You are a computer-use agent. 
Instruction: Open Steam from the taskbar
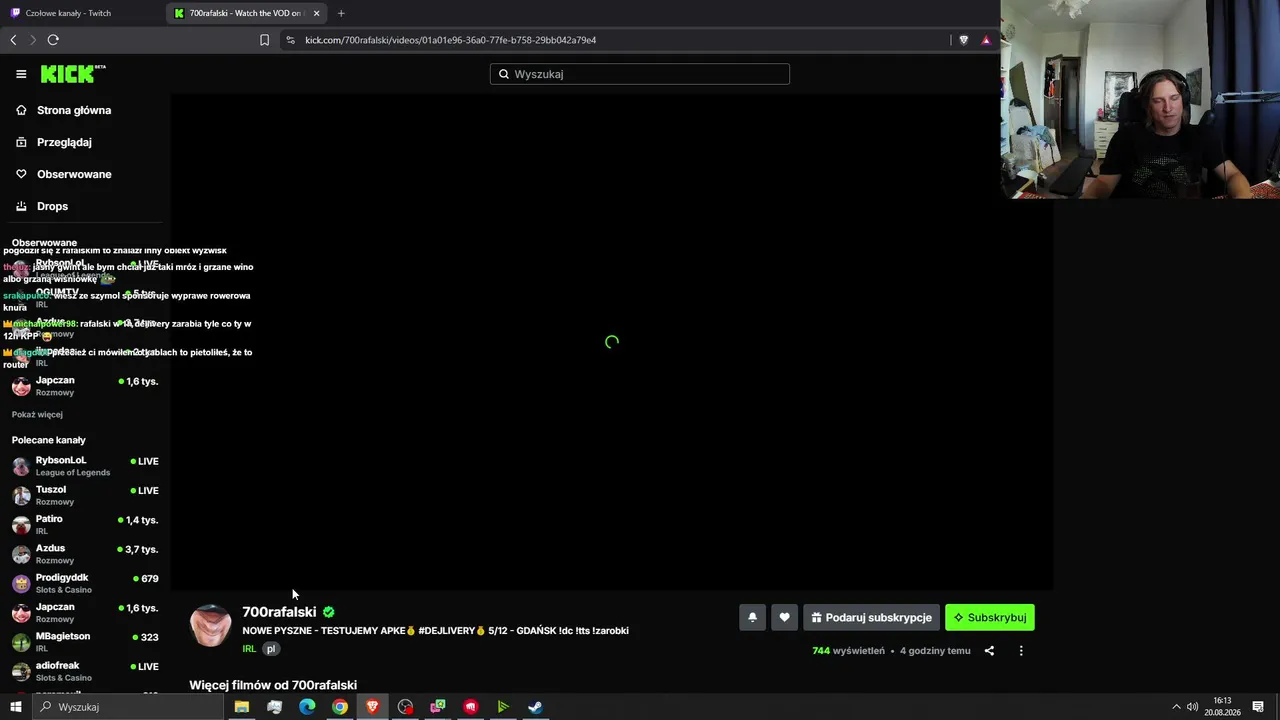[535, 707]
